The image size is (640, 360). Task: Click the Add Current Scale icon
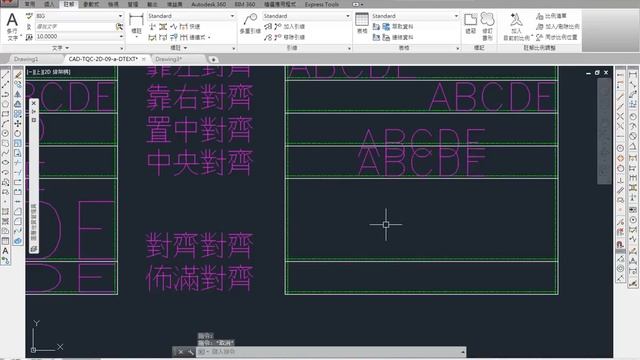(516, 20)
